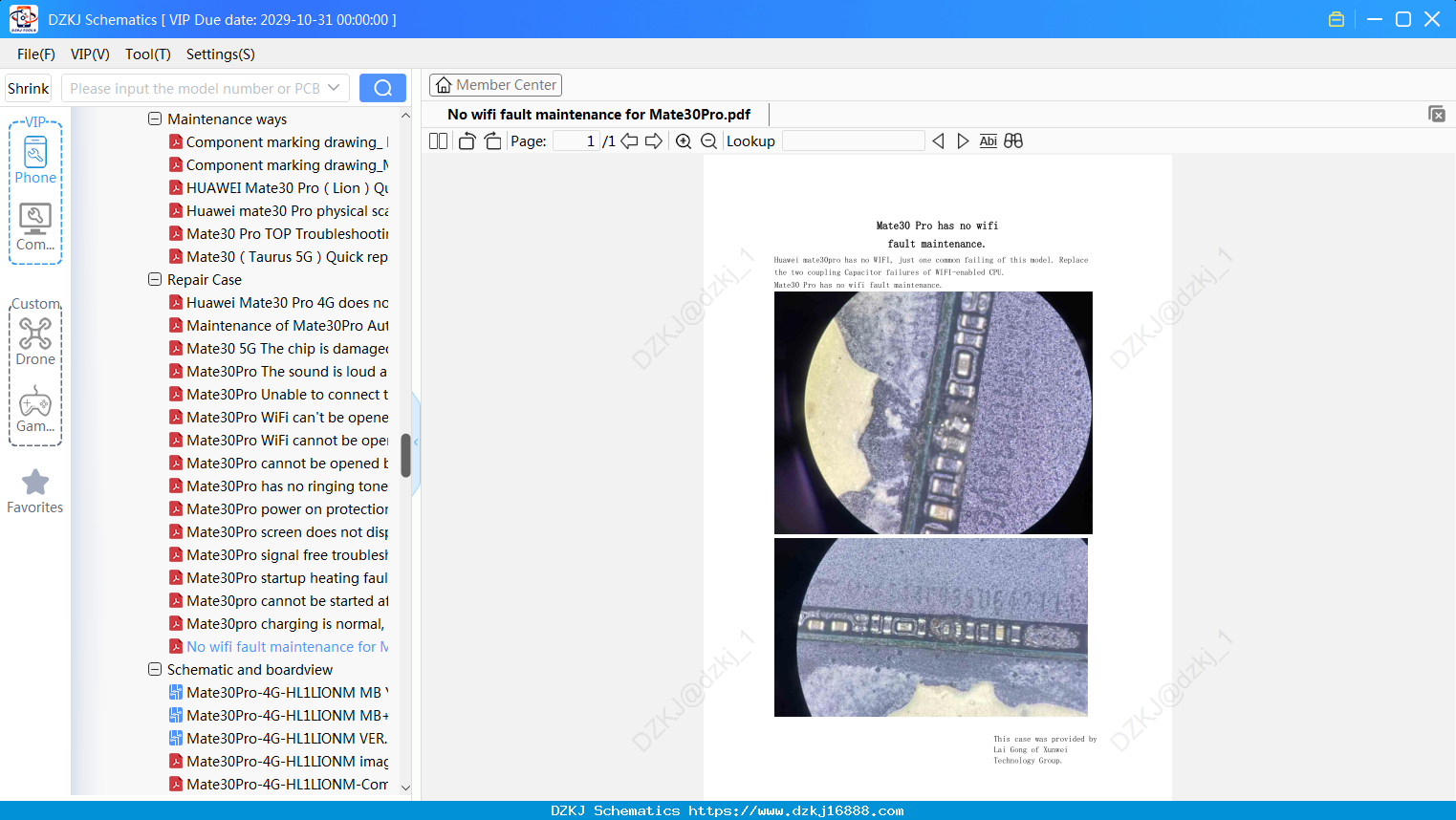Viewport: 1456px width, 820px height.
Task: Open the model number dropdown arrow
Action: pos(334,88)
